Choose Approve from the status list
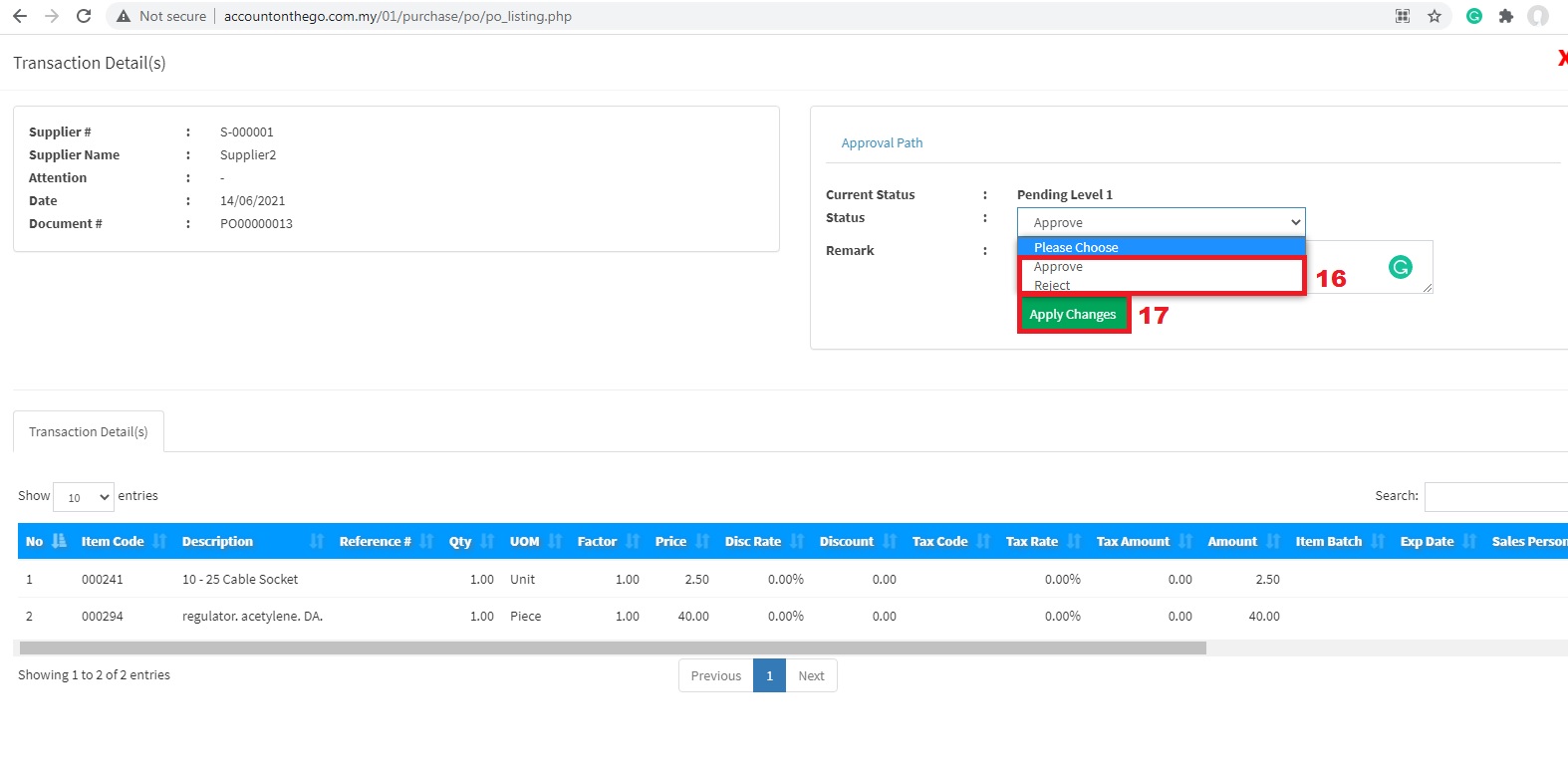The height and width of the screenshot is (776, 1568). pyautogui.click(x=1058, y=267)
